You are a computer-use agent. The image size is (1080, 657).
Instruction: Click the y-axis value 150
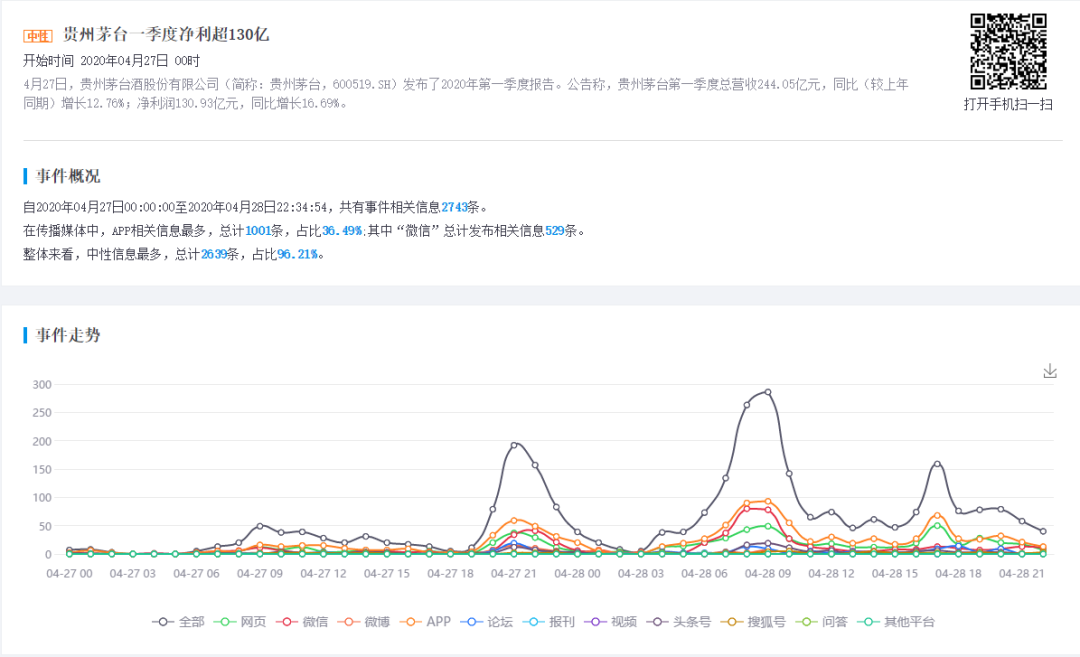pos(42,470)
